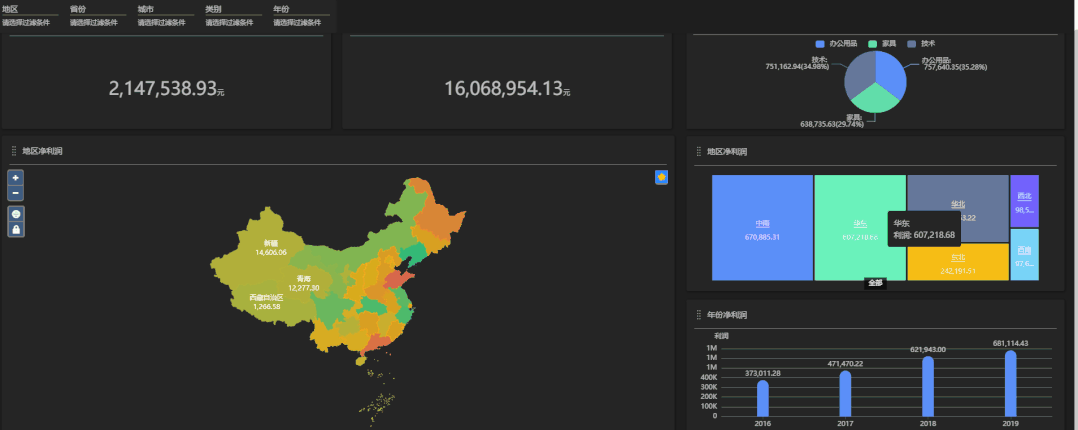
Task: Grab the drag handle of 年份净利润 panel
Action: (698, 315)
